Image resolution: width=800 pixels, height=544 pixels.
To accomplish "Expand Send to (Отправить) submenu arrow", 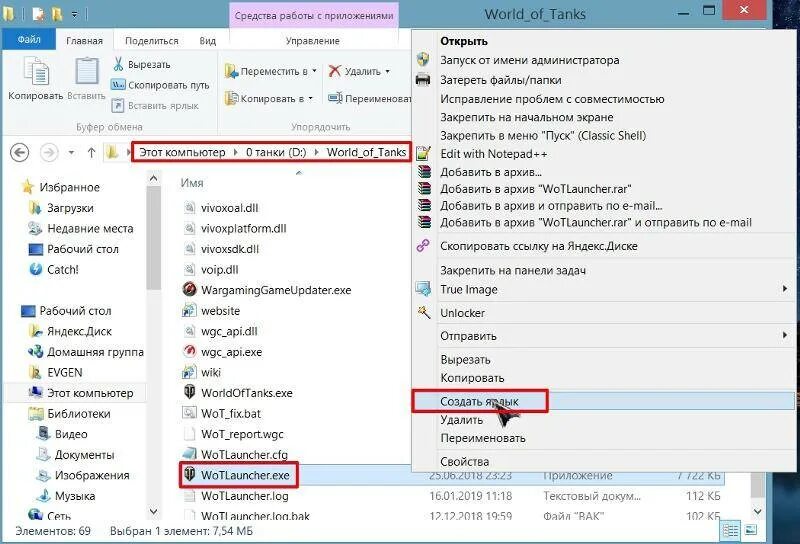I will pos(784,335).
